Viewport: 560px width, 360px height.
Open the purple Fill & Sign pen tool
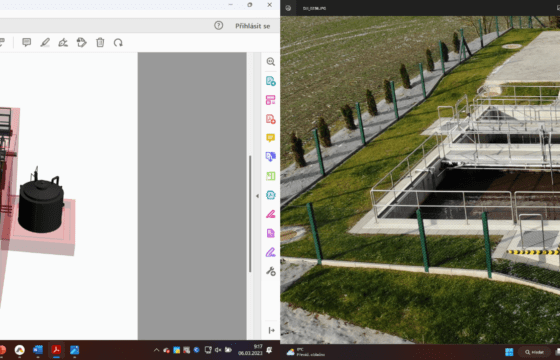[x=271, y=252]
